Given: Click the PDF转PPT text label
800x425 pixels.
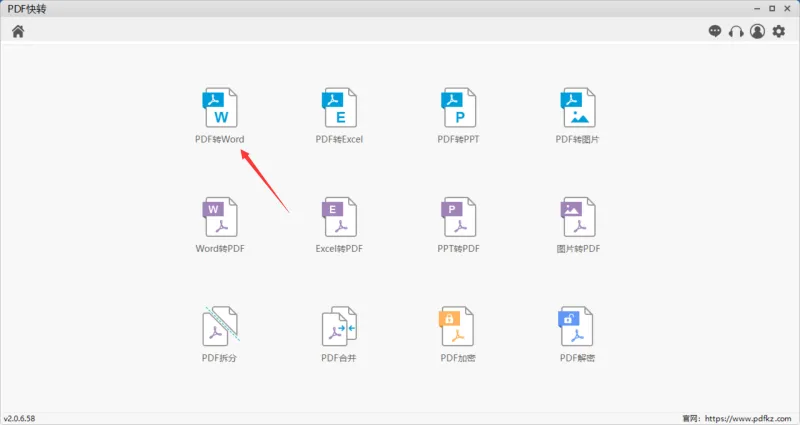Looking at the screenshot, I should click(458, 139).
